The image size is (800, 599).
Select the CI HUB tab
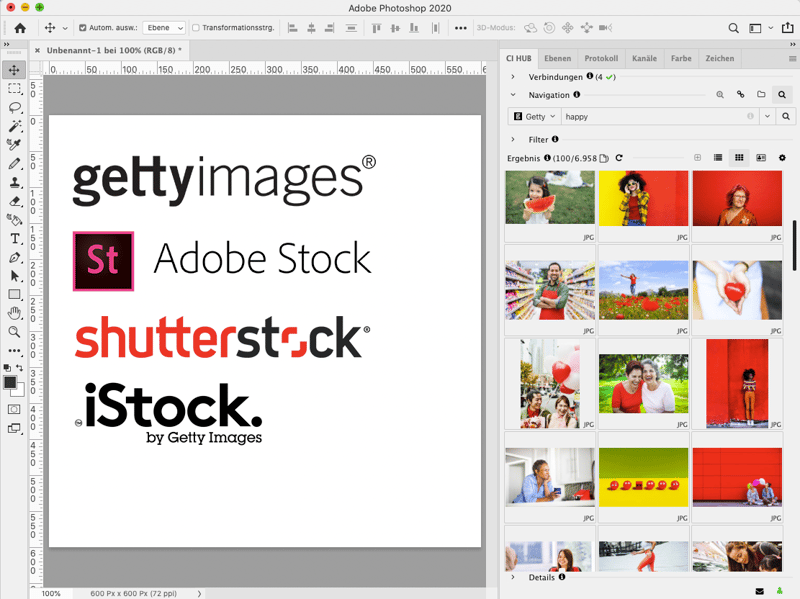click(519, 58)
